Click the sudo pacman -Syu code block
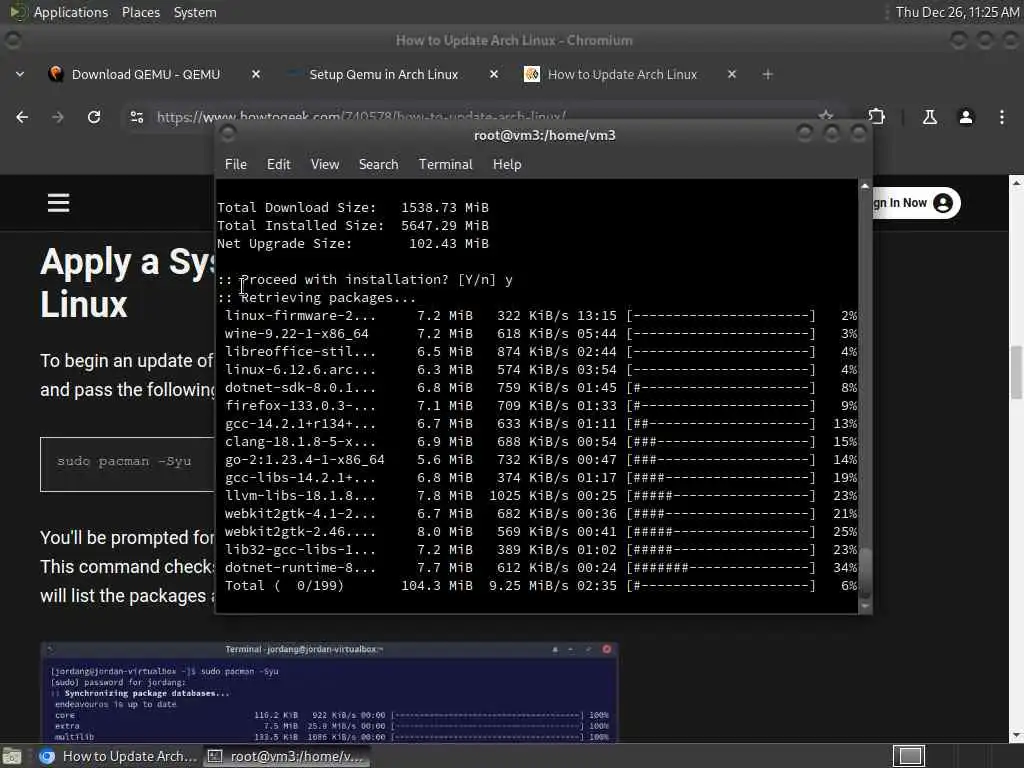This screenshot has width=1024, height=768. click(128, 464)
